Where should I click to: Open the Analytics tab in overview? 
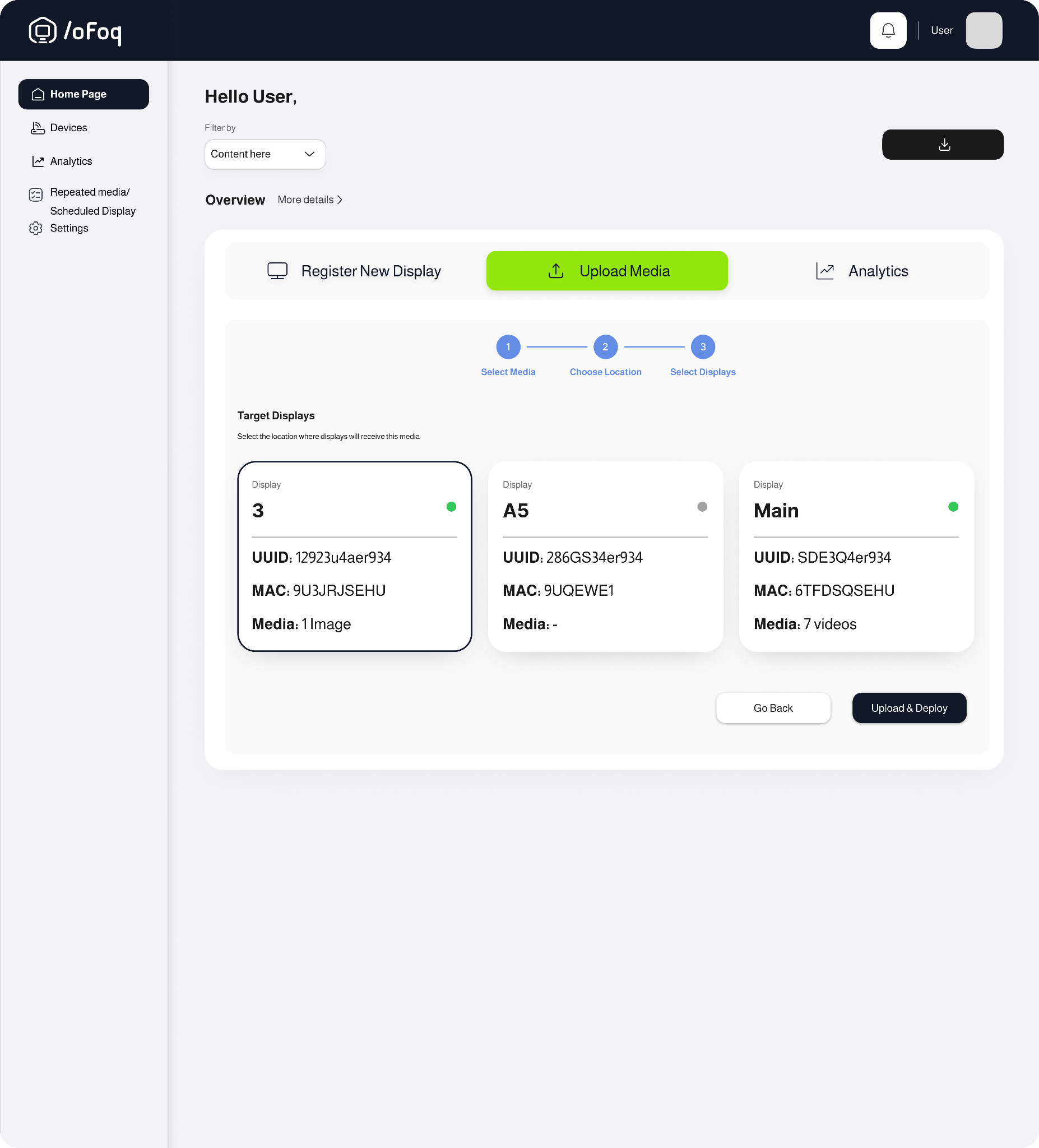(861, 271)
